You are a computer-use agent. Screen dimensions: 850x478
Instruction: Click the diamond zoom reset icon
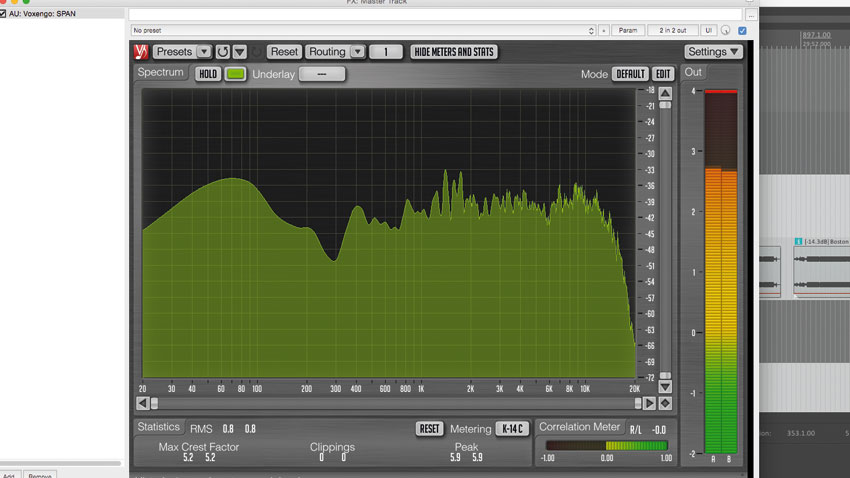click(665, 403)
